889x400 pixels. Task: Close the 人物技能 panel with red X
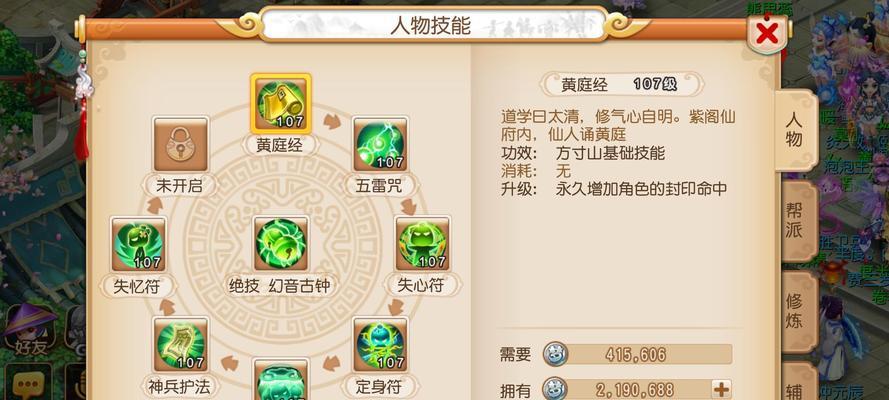(x=767, y=33)
